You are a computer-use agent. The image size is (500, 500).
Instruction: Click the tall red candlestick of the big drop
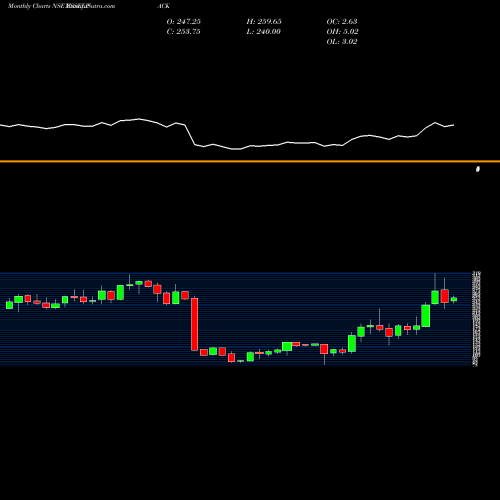click(x=194, y=324)
